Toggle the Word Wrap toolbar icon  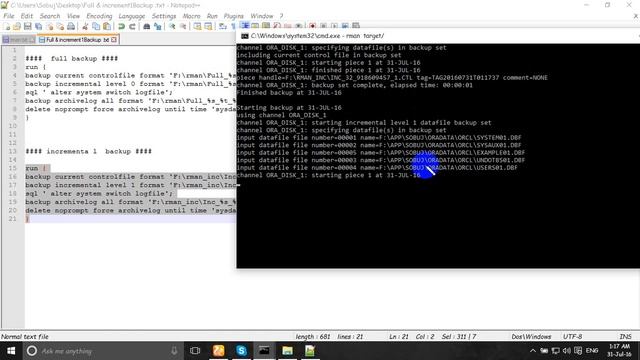tap(222, 27)
